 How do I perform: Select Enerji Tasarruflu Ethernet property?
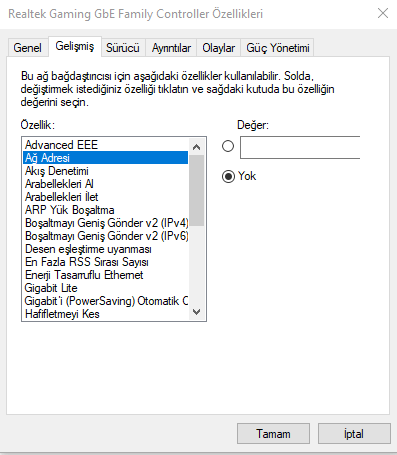tap(106, 275)
